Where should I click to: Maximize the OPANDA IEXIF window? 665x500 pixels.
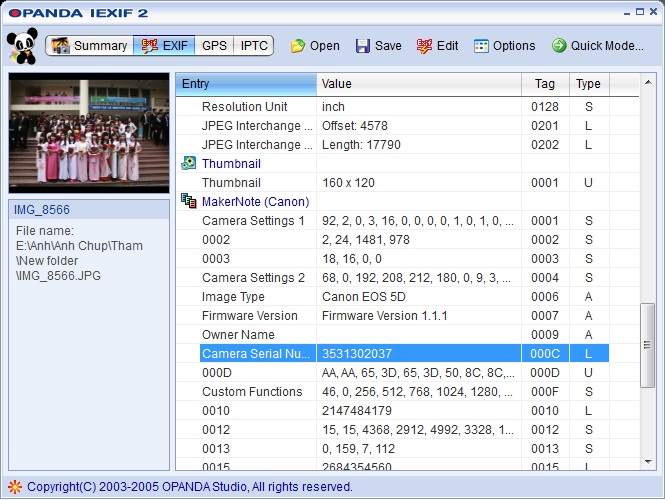click(640, 12)
